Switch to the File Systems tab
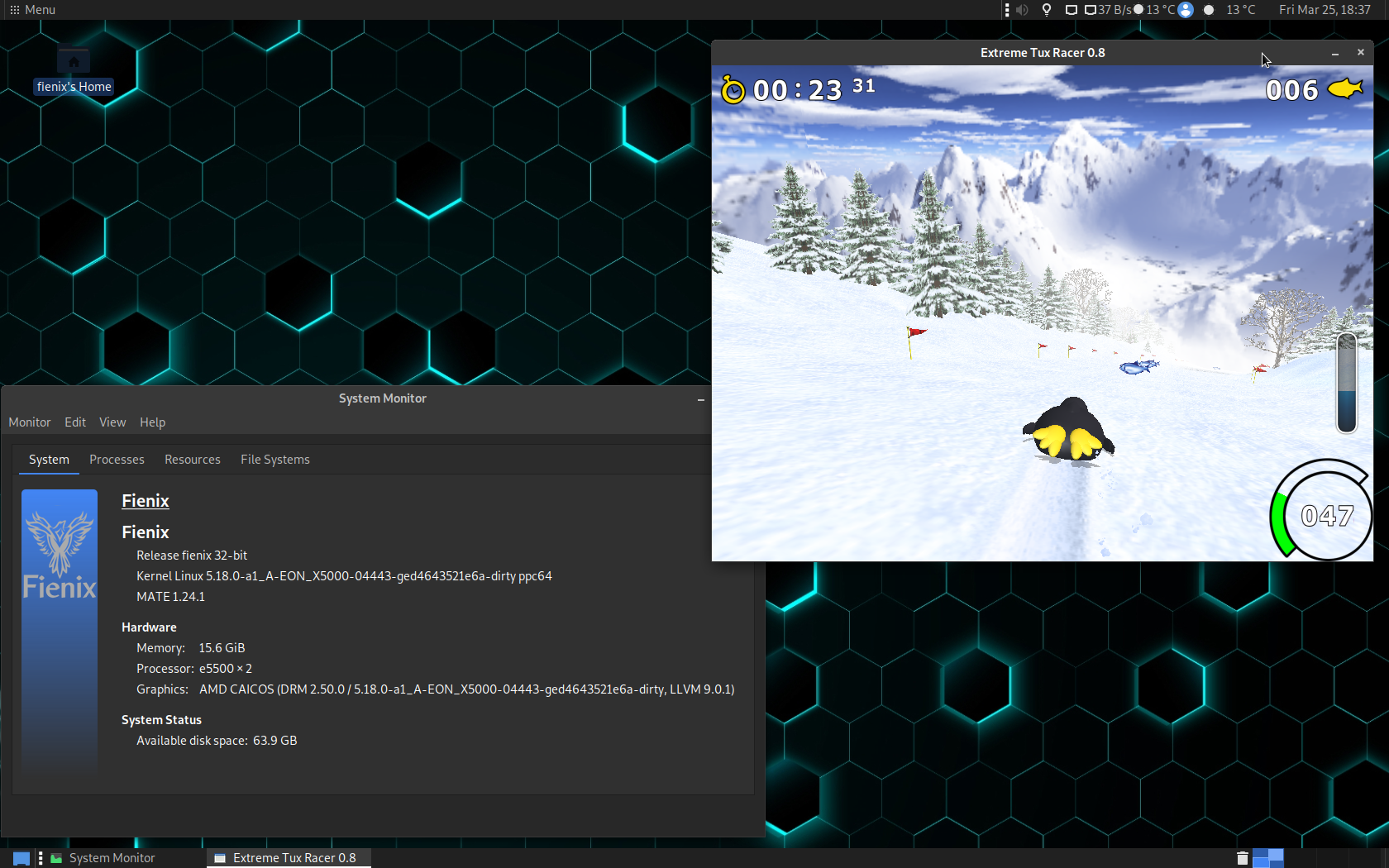This screenshot has width=1389, height=868. pyautogui.click(x=275, y=460)
